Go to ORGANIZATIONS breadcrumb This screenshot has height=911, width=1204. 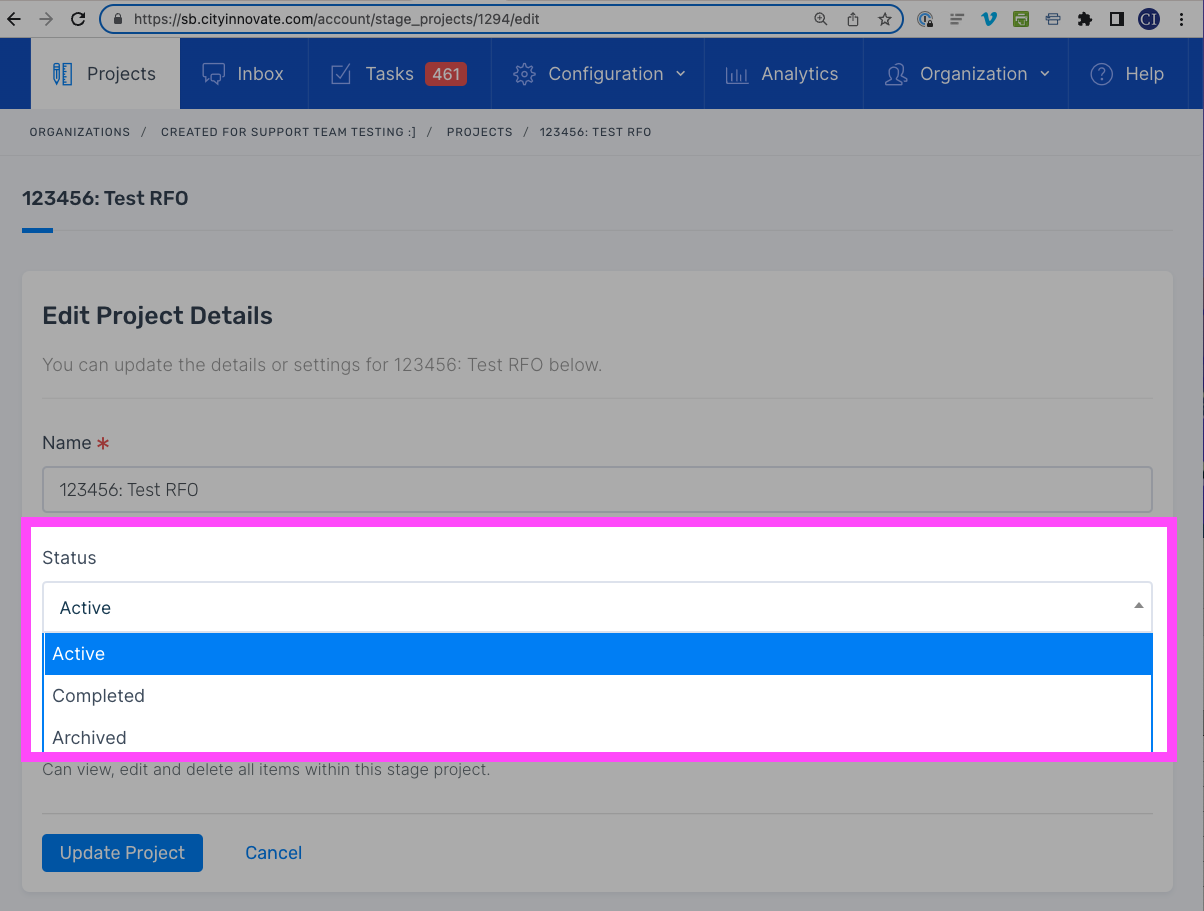pyautogui.click(x=80, y=132)
